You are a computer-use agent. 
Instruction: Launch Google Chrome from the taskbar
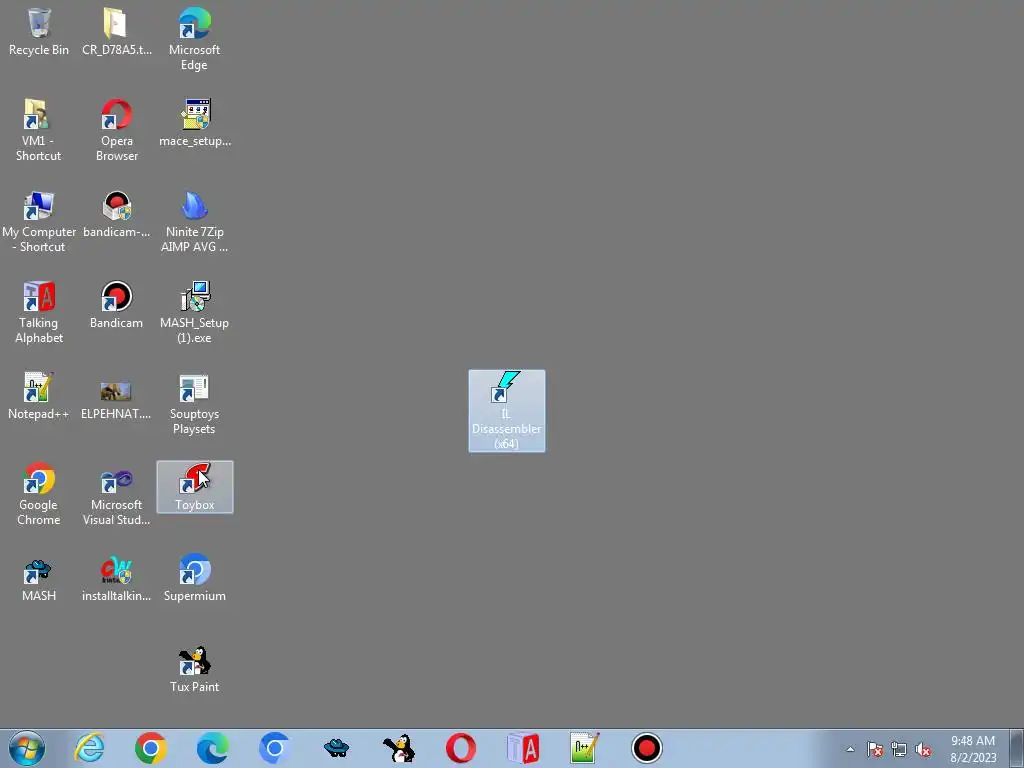(x=151, y=748)
